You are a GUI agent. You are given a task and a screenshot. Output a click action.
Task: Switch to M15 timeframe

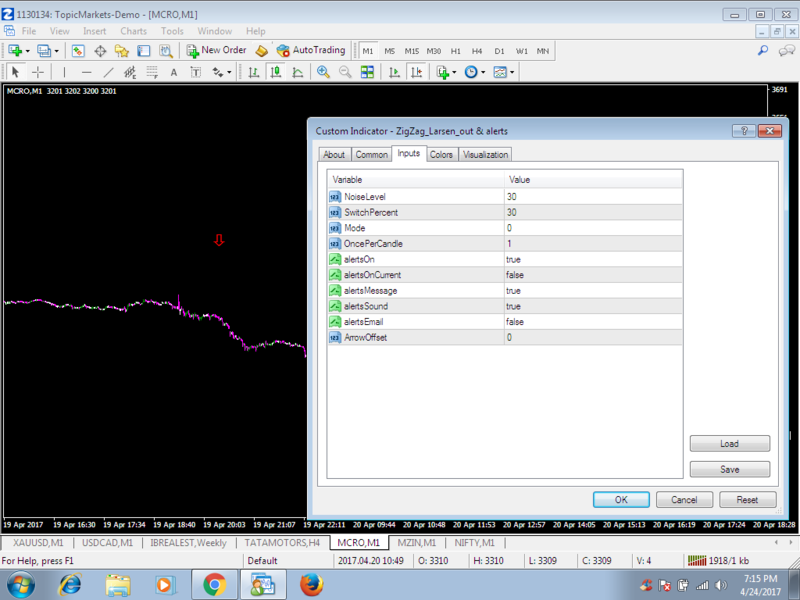(411, 51)
